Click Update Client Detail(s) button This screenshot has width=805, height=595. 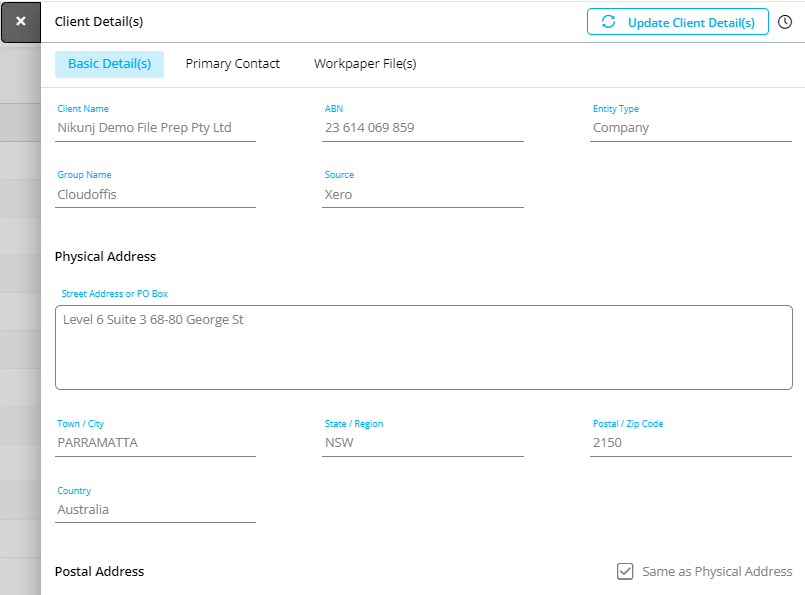pyautogui.click(x=678, y=22)
